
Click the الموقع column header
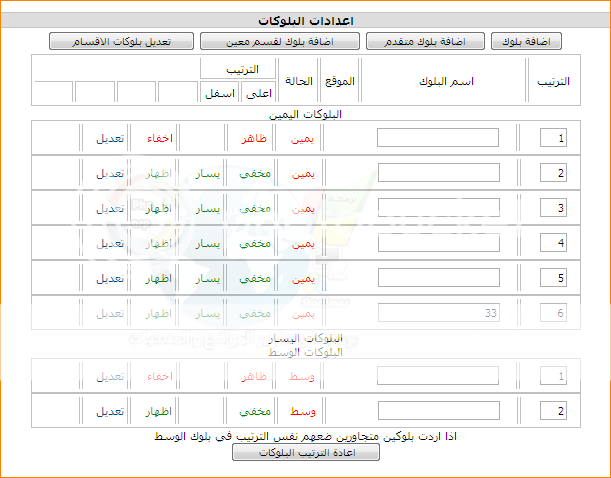(x=340, y=81)
